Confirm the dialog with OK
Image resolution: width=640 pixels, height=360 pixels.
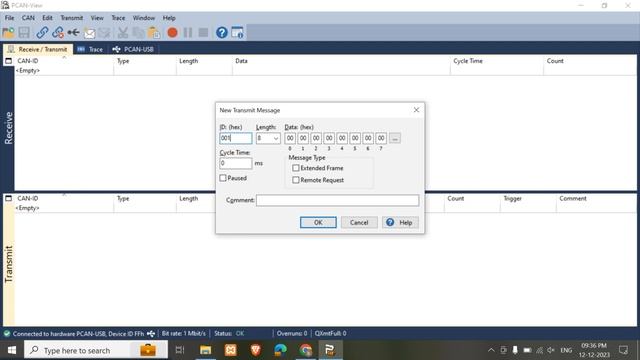coord(318,222)
